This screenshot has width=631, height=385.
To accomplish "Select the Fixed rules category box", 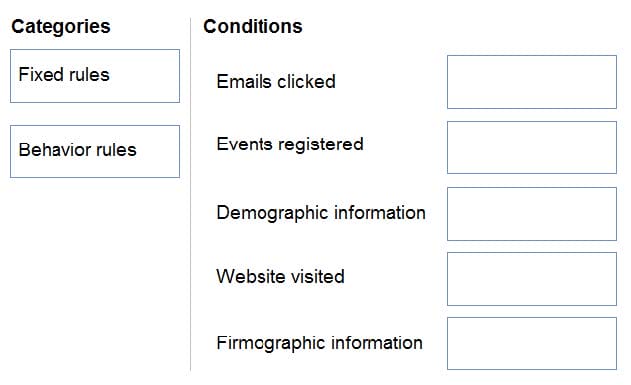I will click(x=95, y=76).
